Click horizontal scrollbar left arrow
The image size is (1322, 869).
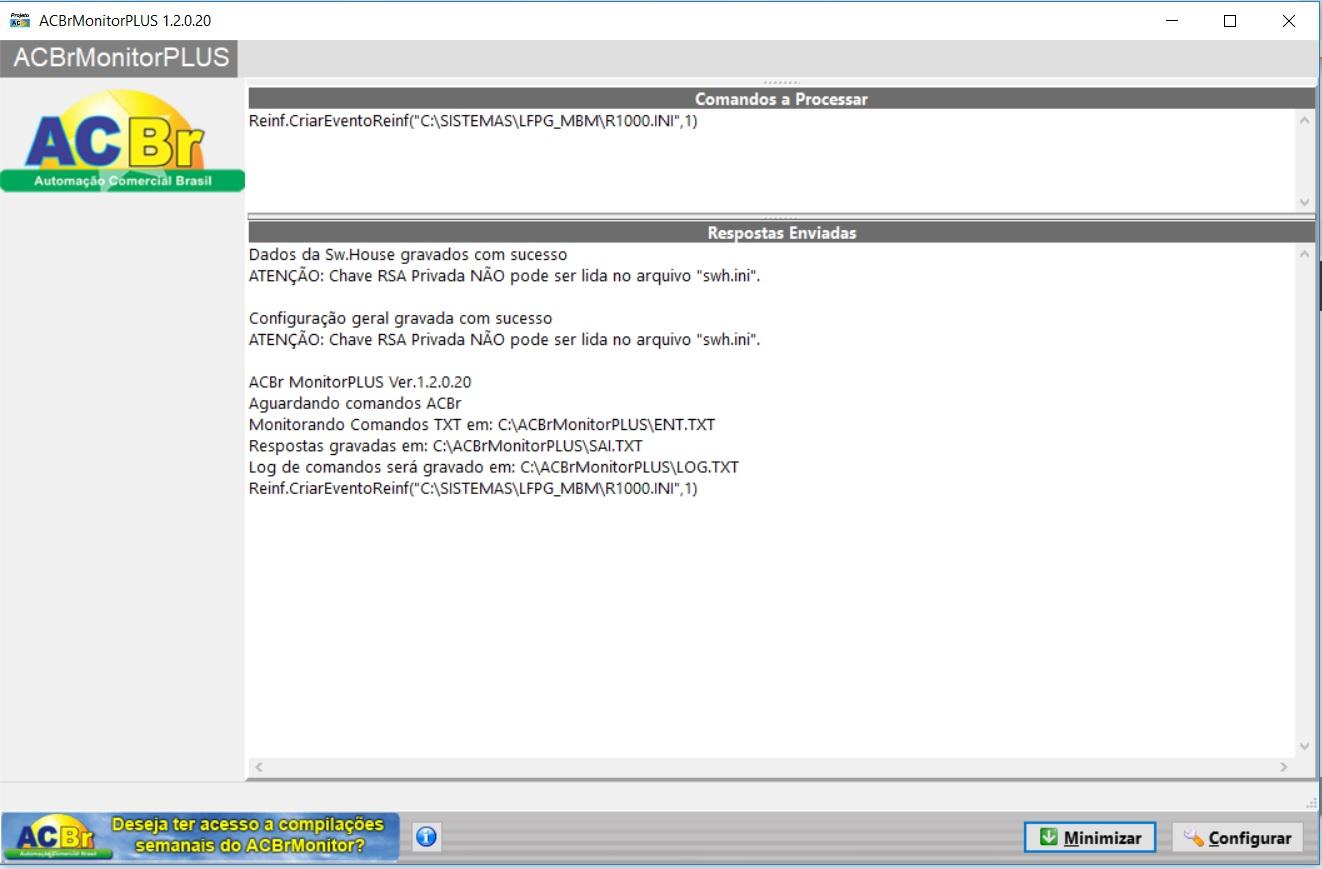pos(258,767)
